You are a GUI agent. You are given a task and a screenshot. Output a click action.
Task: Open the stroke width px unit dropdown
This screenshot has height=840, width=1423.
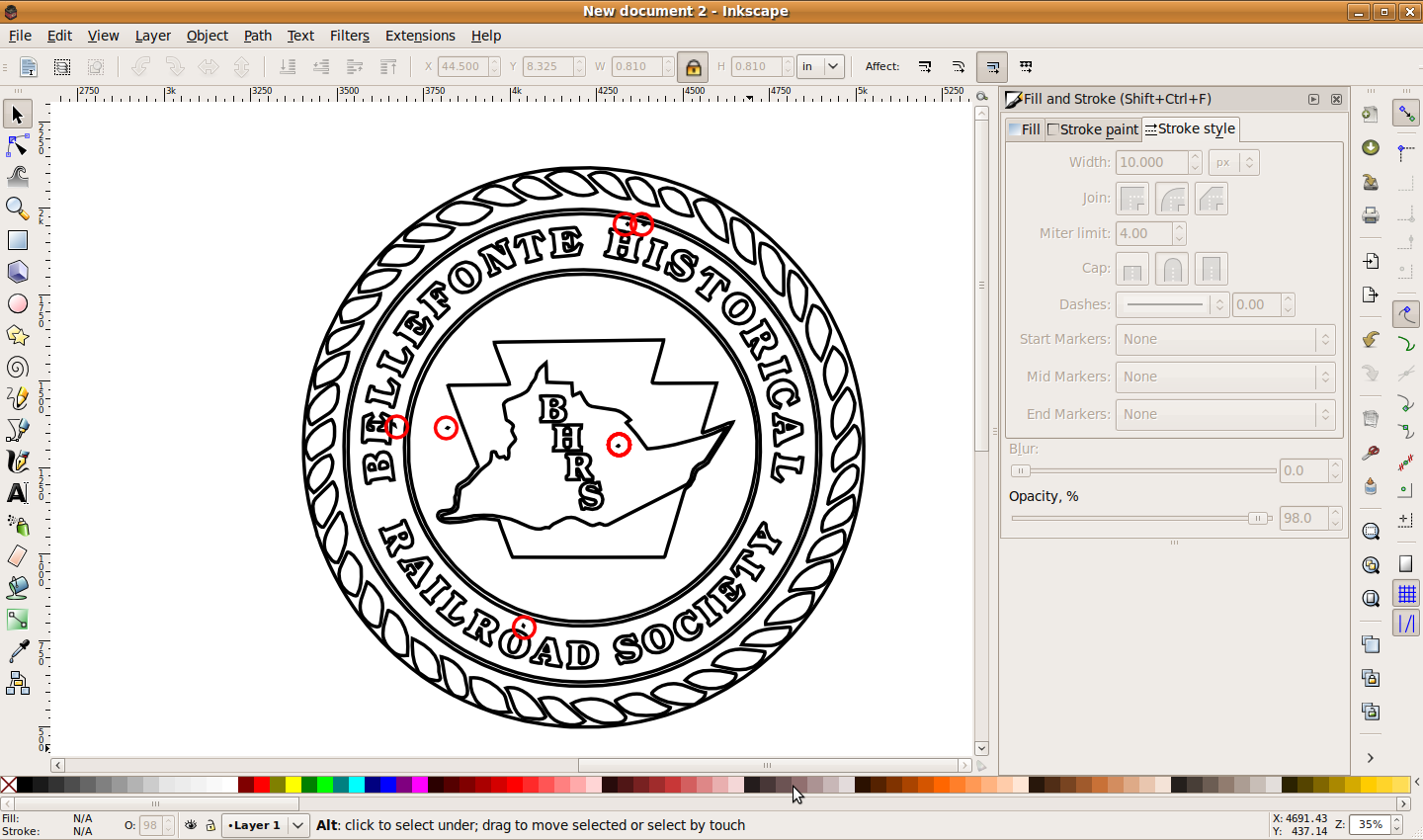[x=1233, y=162]
